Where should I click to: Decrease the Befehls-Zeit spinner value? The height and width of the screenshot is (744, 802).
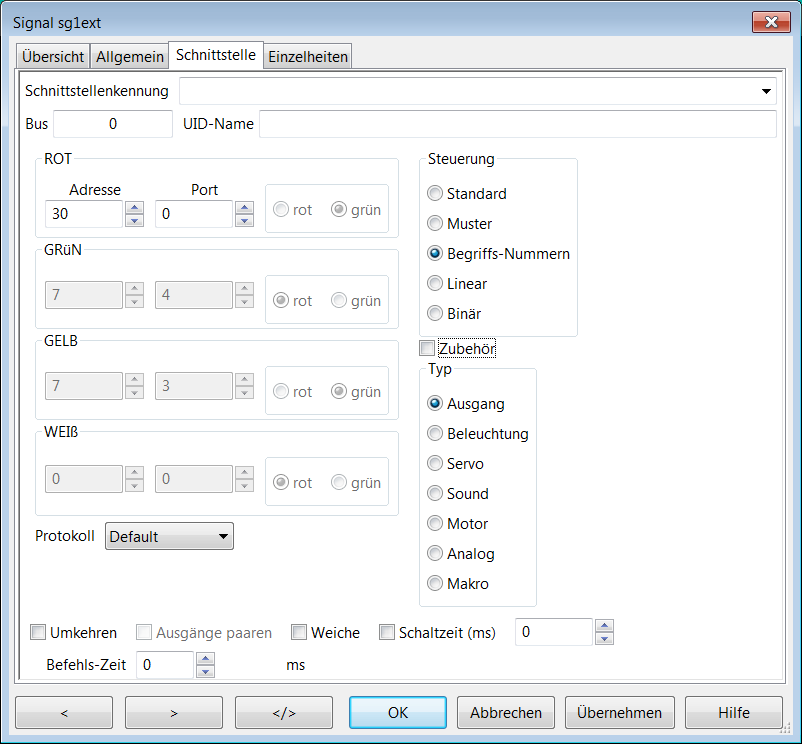(x=205, y=671)
